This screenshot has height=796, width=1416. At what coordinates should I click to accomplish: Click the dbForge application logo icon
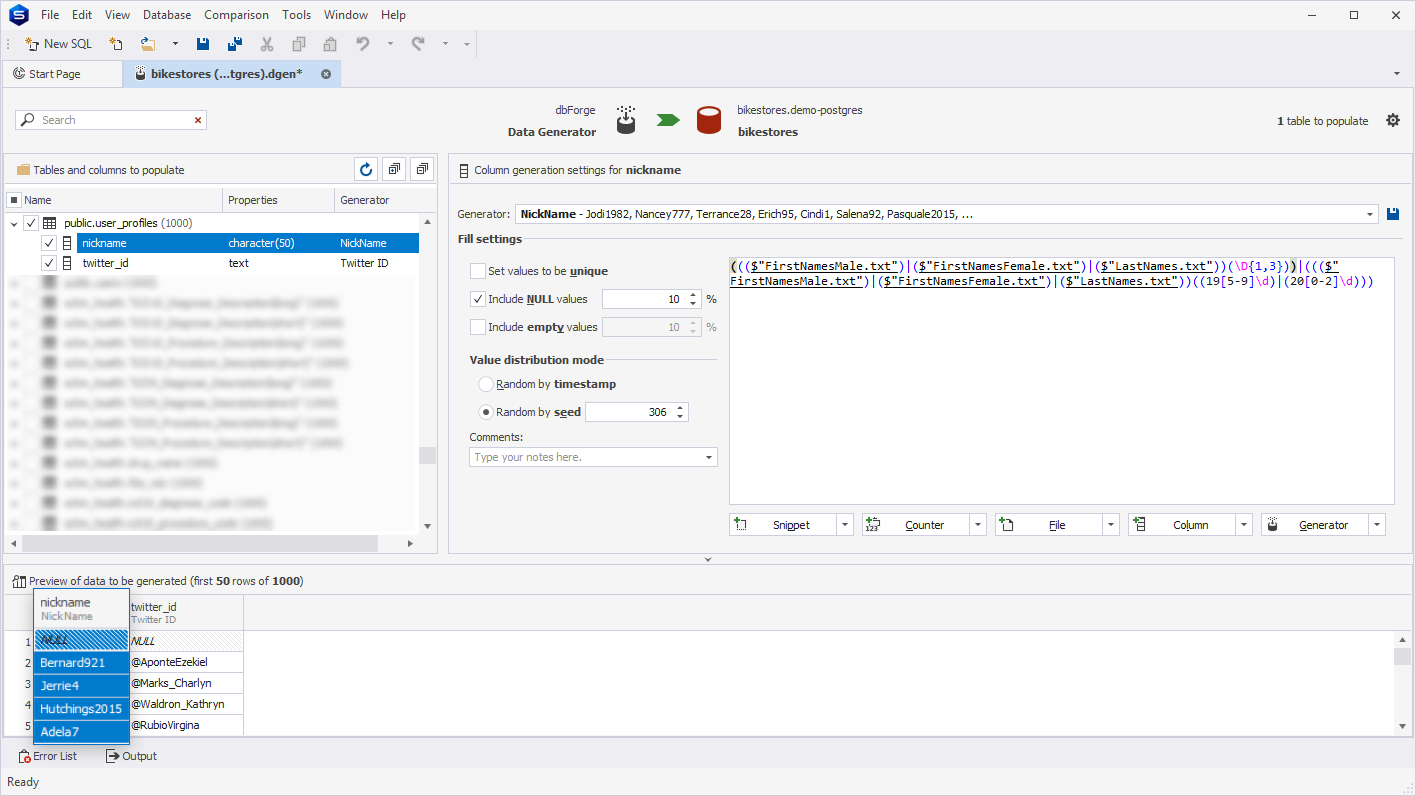18,15
